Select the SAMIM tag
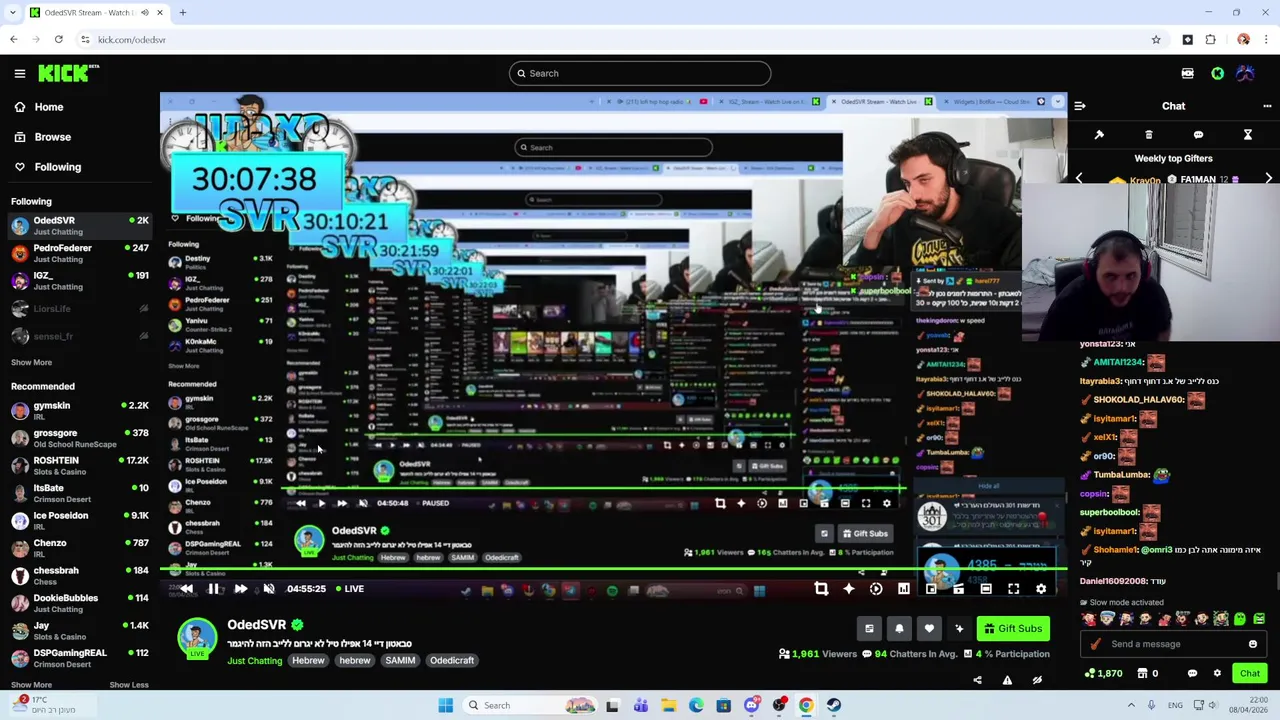Image resolution: width=1280 pixels, height=720 pixels. click(400, 661)
